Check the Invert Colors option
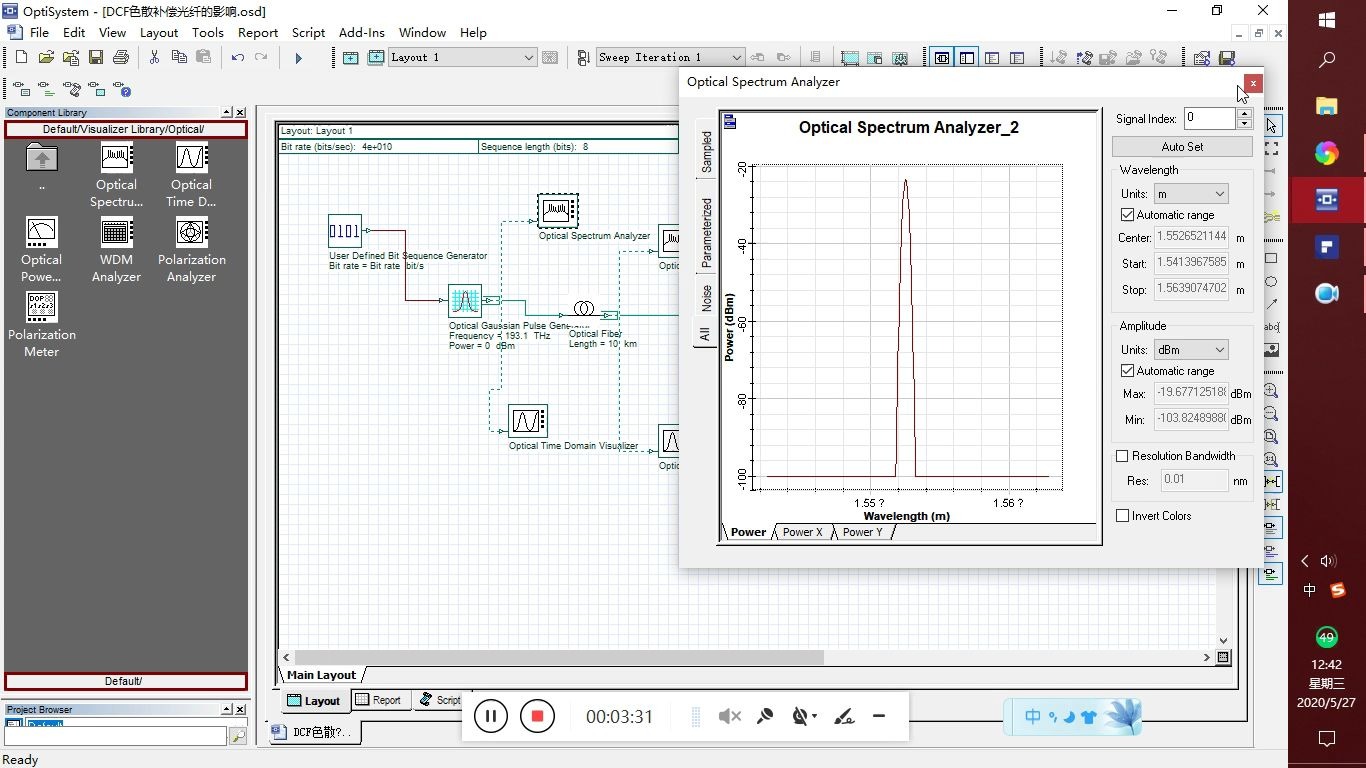This screenshot has height=768, width=1366. point(1123,516)
